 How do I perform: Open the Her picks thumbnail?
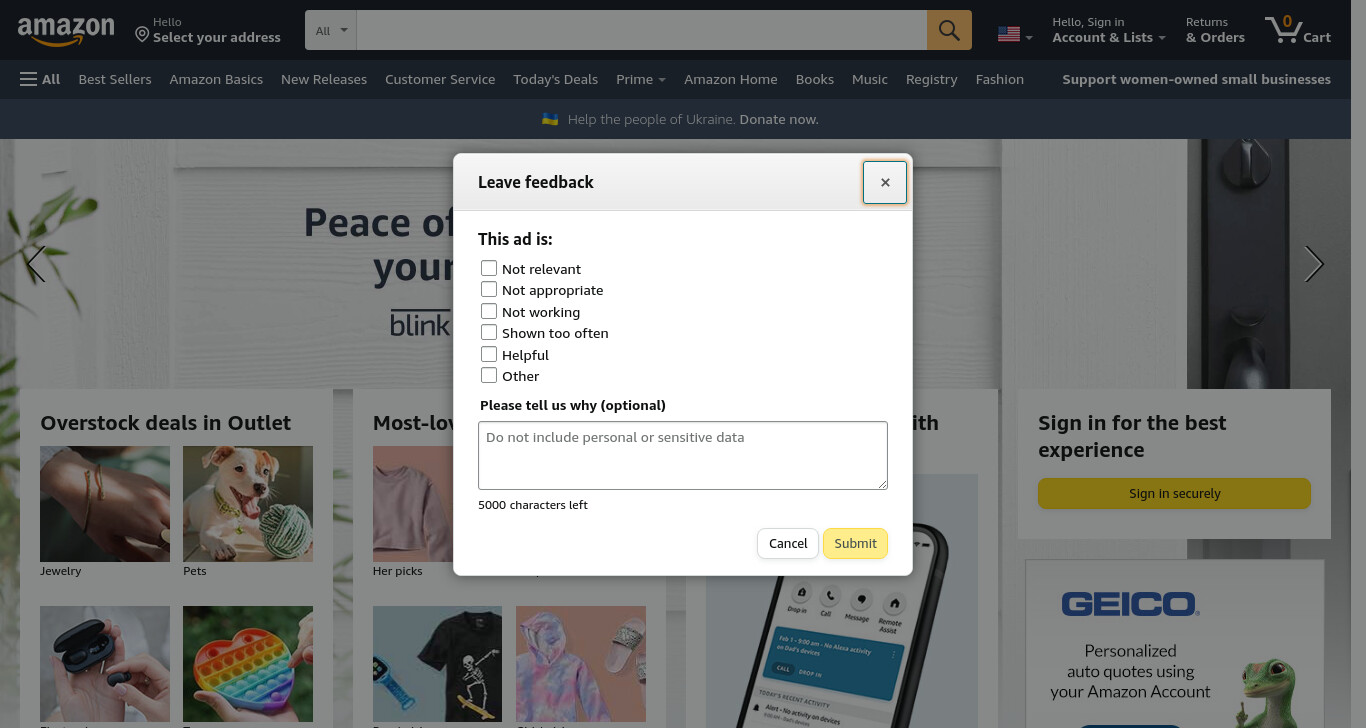pos(412,504)
